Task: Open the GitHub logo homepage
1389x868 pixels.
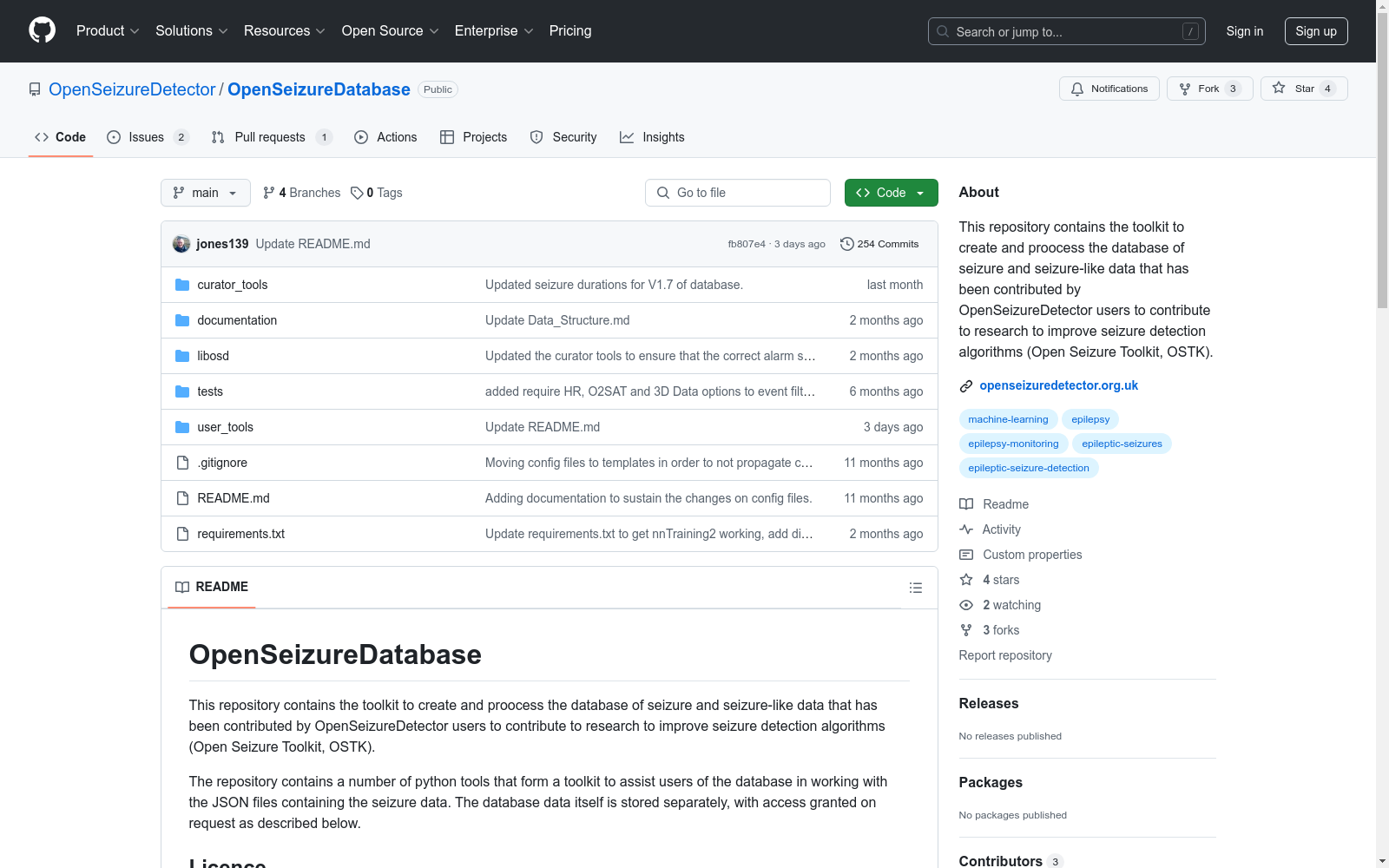Action: pos(42,30)
